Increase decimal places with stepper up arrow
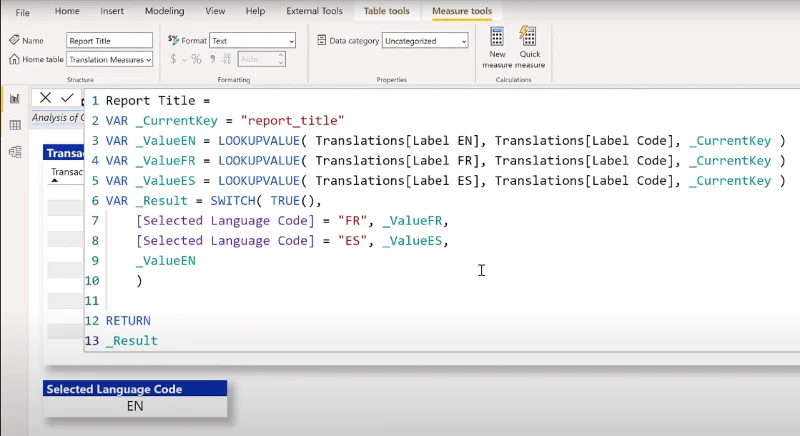The width and height of the screenshot is (800, 436). [x=281, y=55]
